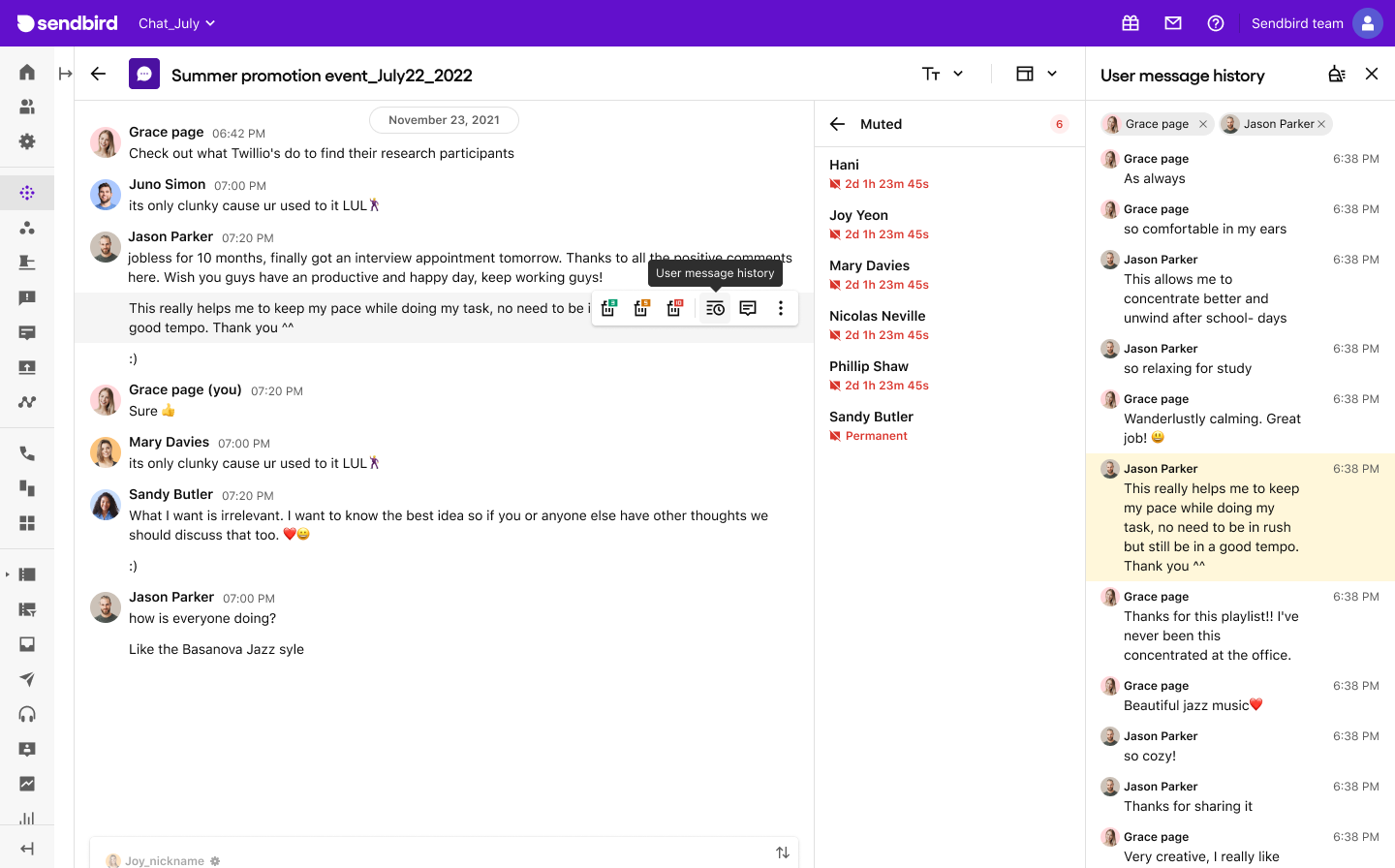
Task: Open the promotions gift icon
Action: [1131, 22]
